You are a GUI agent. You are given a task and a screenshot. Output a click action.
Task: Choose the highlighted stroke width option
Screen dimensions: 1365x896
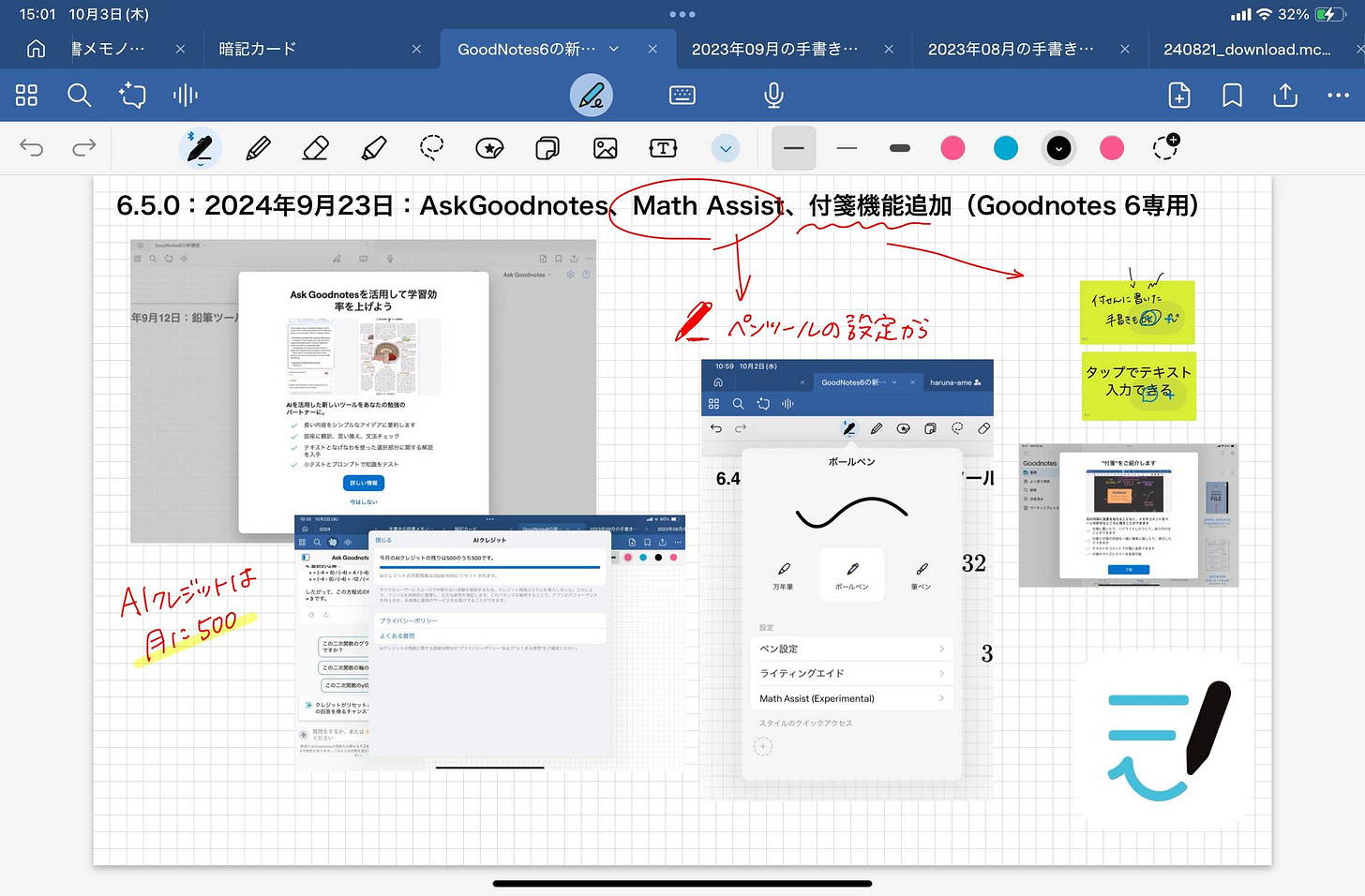794,148
